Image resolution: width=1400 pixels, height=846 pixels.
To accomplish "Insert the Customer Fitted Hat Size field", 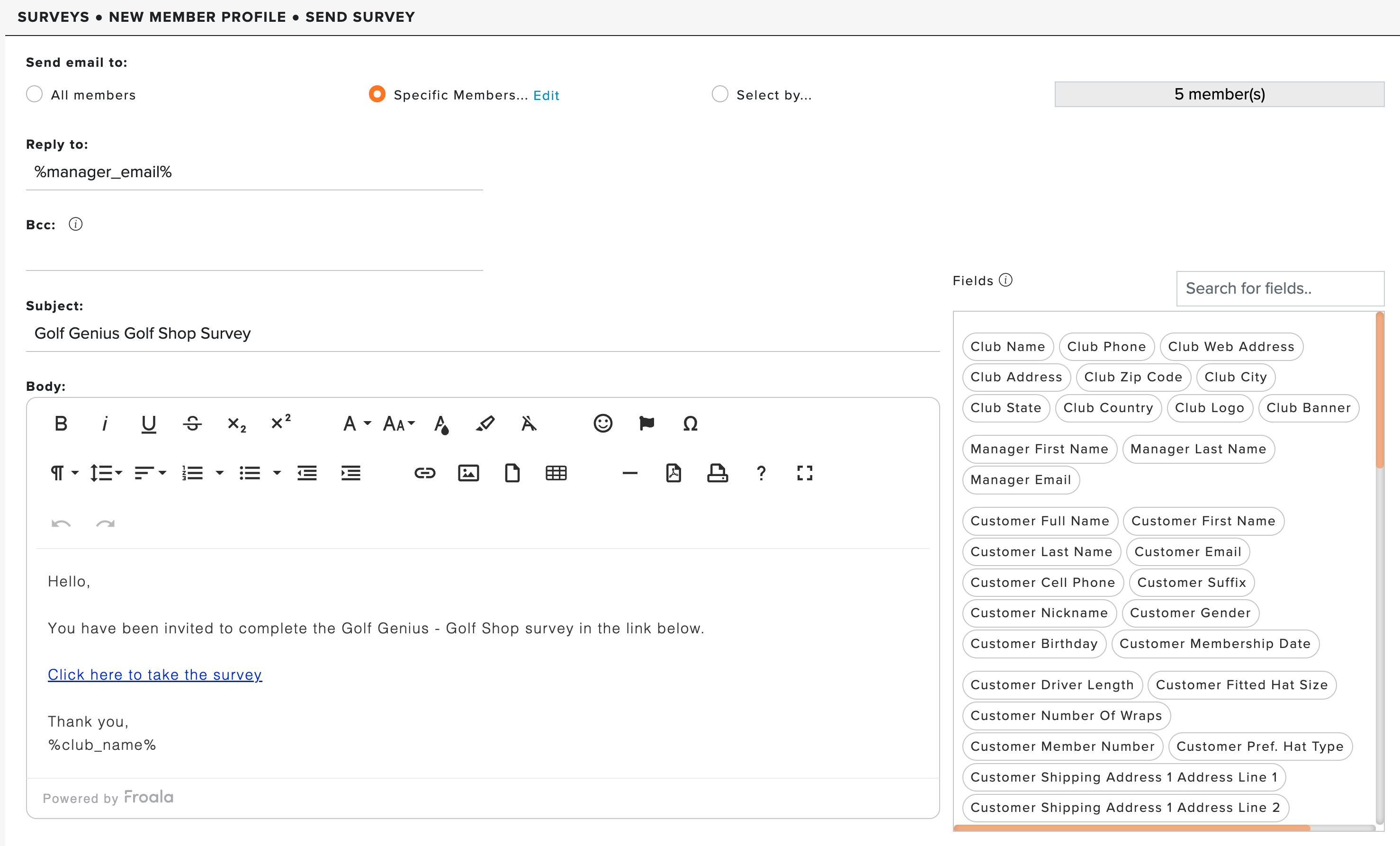I will (1241, 685).
